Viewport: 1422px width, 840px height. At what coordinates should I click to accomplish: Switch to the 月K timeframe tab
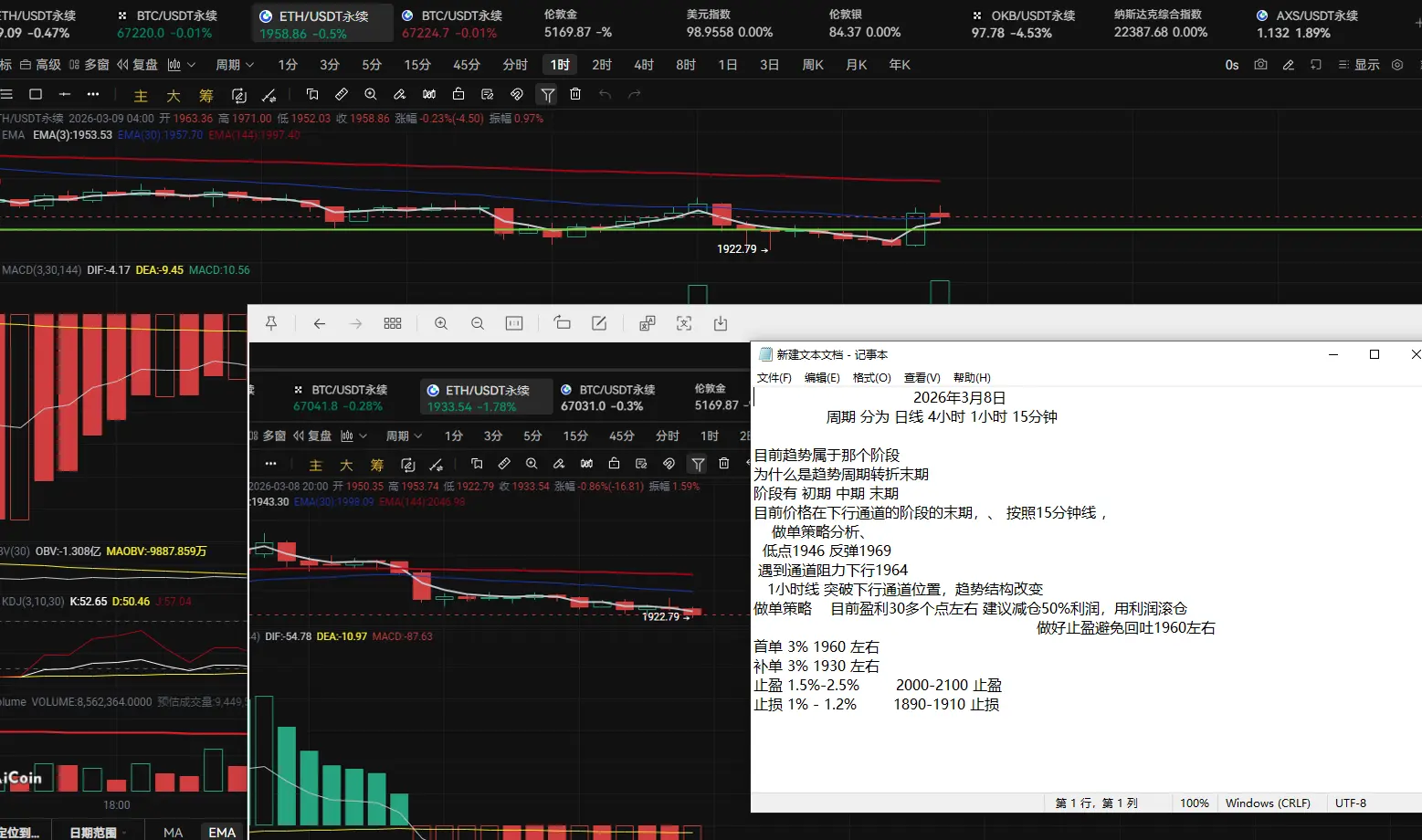click(857, 65)
